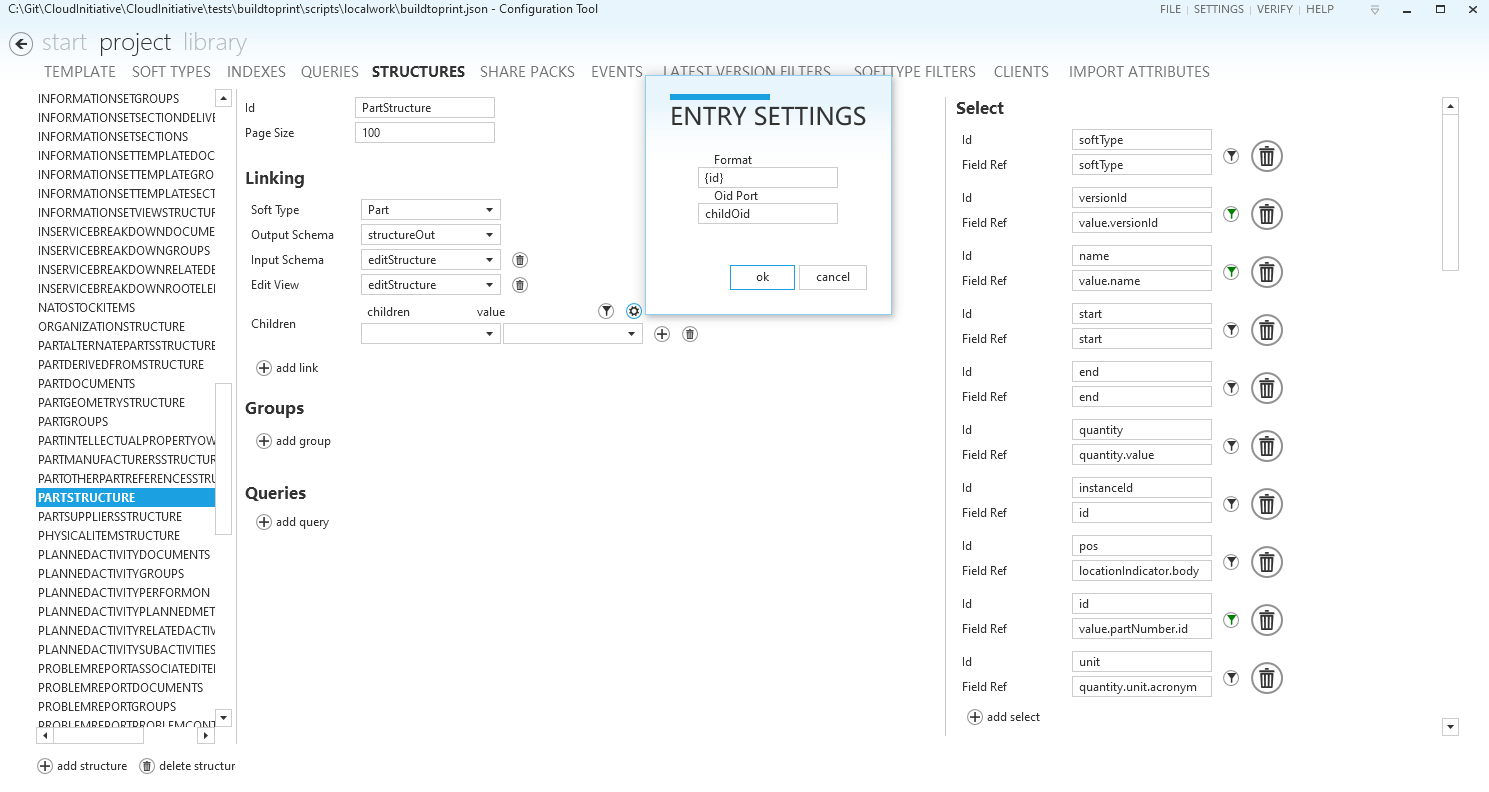This screenshot has height=792, width=1489.
Task: Open the Children advanced settings gear icon
Action: click(x=634, y=311)
